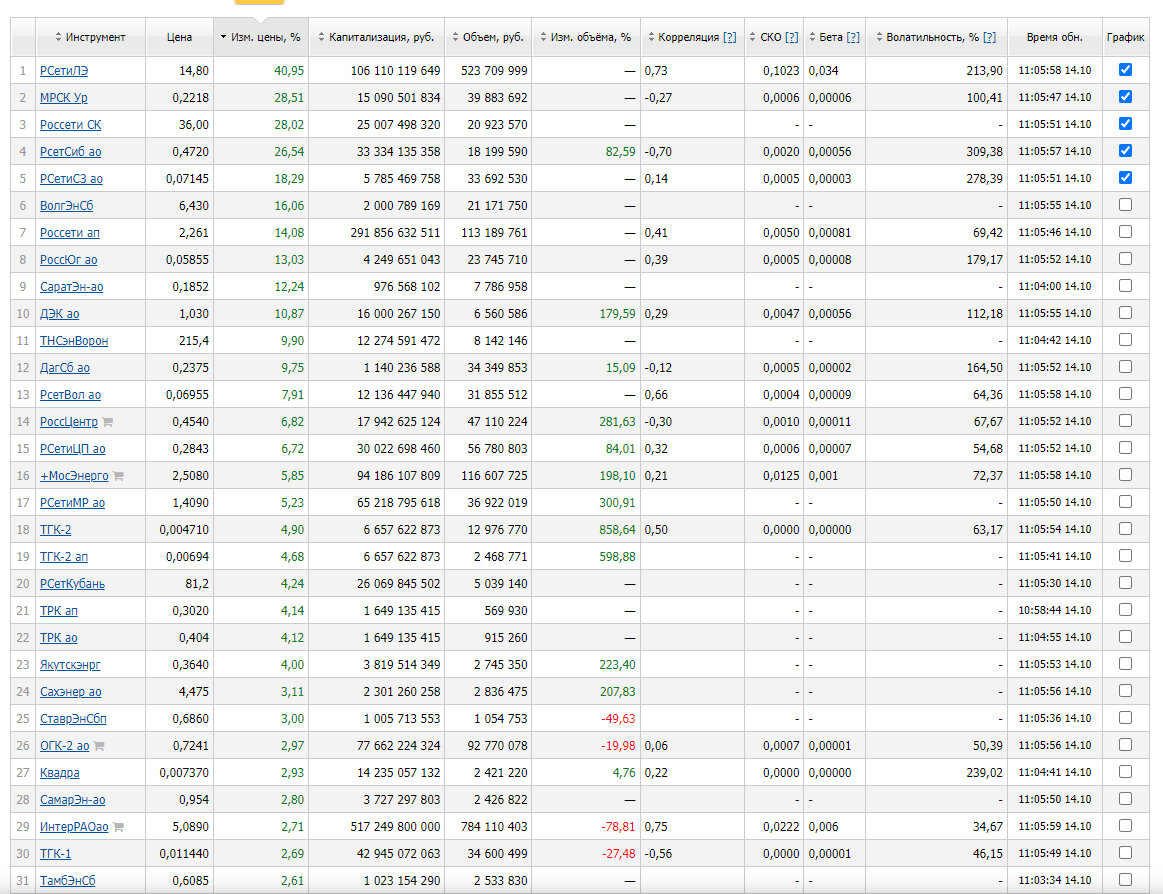
Task: Uncheck the chart checkbox for МРСК Ур
Action: (1125, 96)
